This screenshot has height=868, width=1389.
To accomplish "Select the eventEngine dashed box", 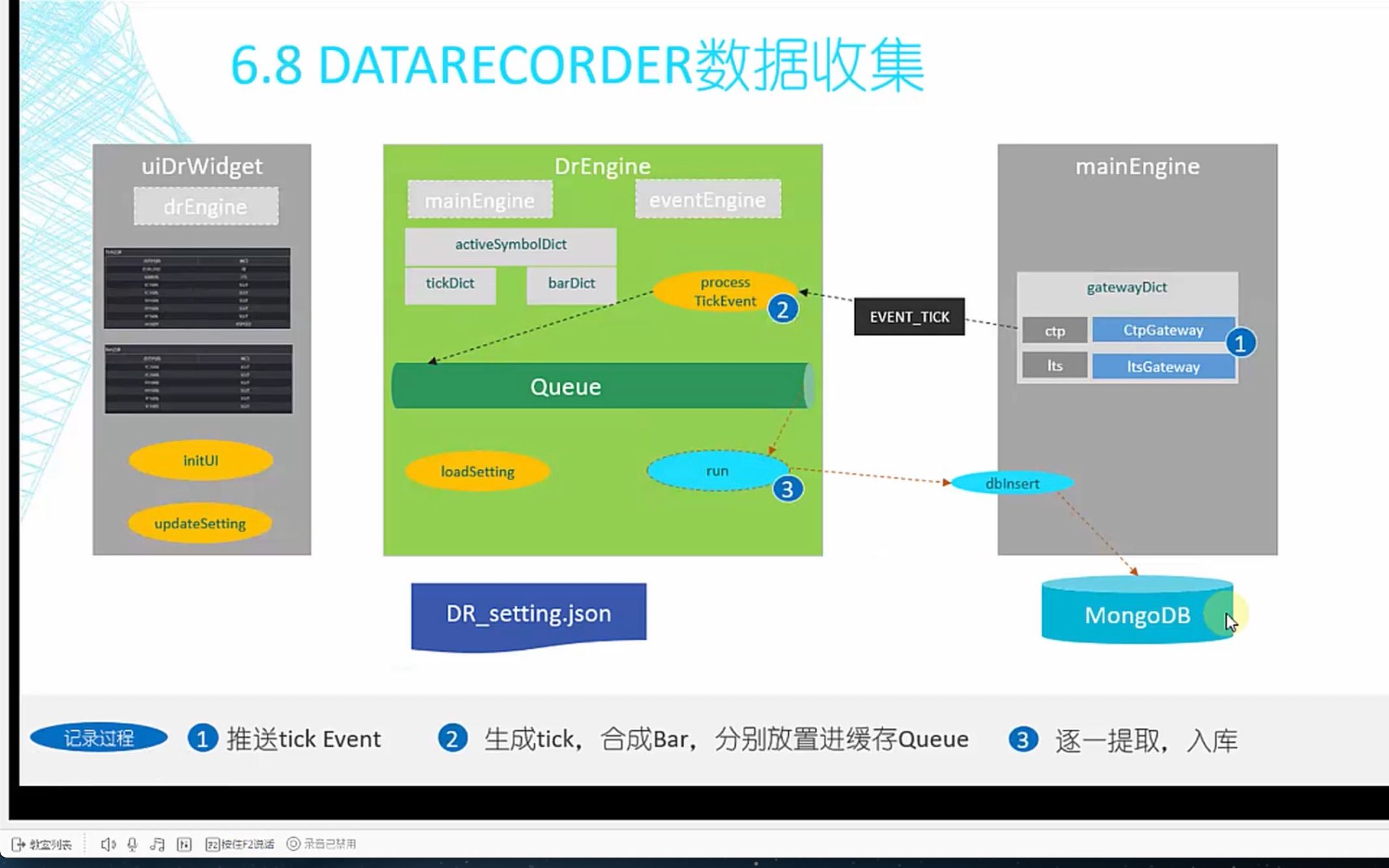I will point(708,199).
